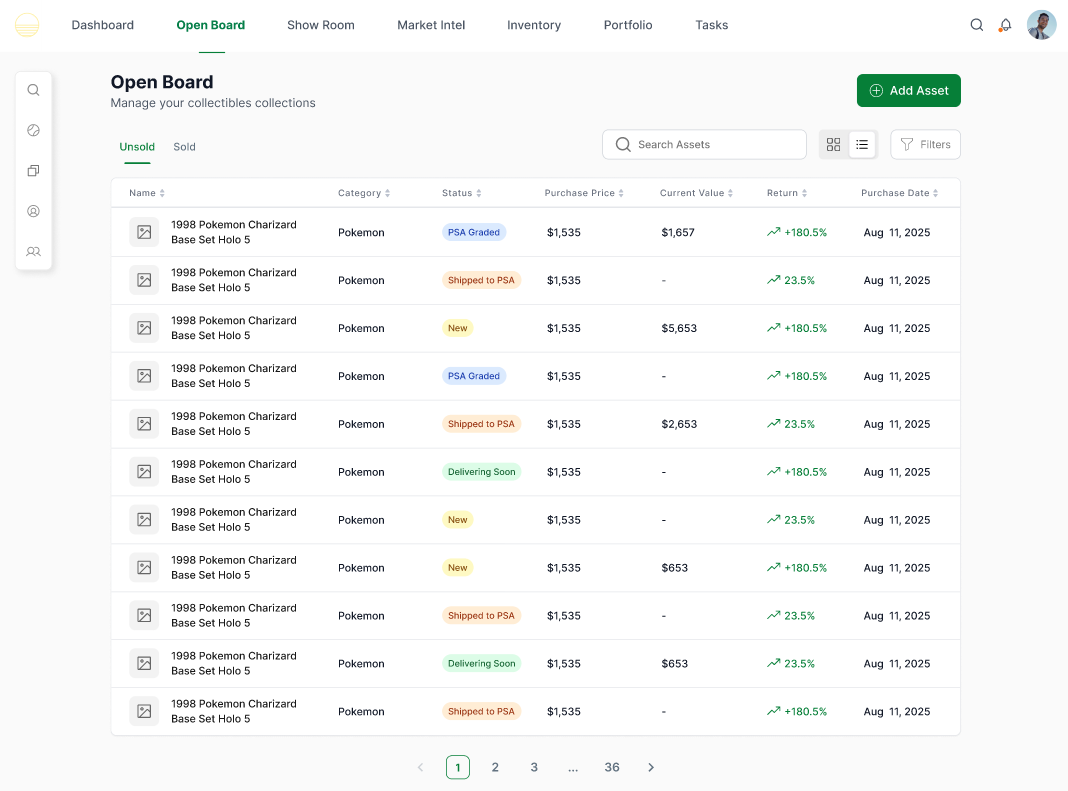Switch to grid view
This screenshot has height=791, width=1068.
(x=834, y=144)
